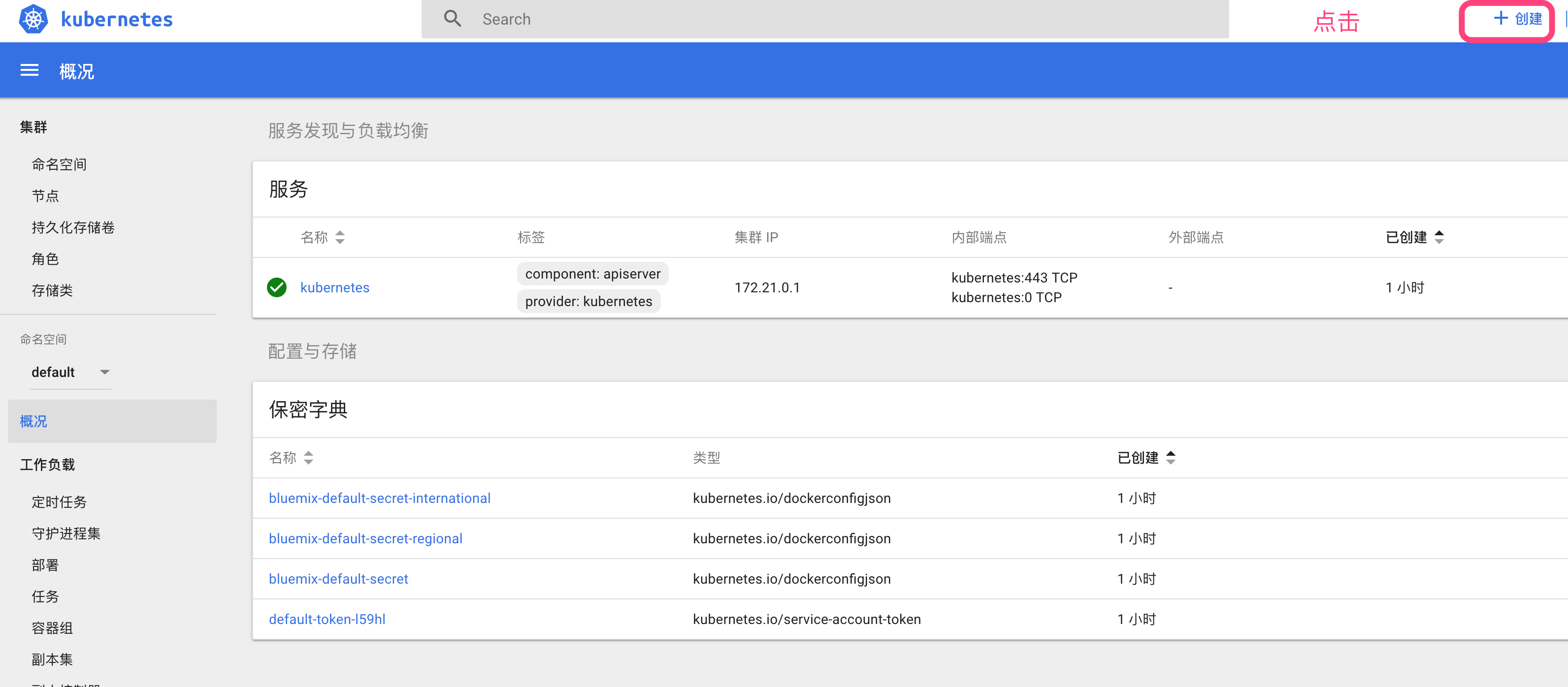Click the search magnifier icon
Screen dimensions: 1568x687
coord(452,19)
